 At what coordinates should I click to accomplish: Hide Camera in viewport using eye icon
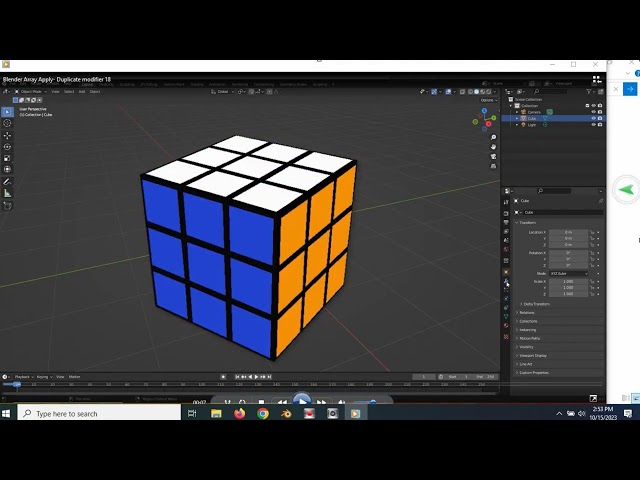[x=593, y=112]
